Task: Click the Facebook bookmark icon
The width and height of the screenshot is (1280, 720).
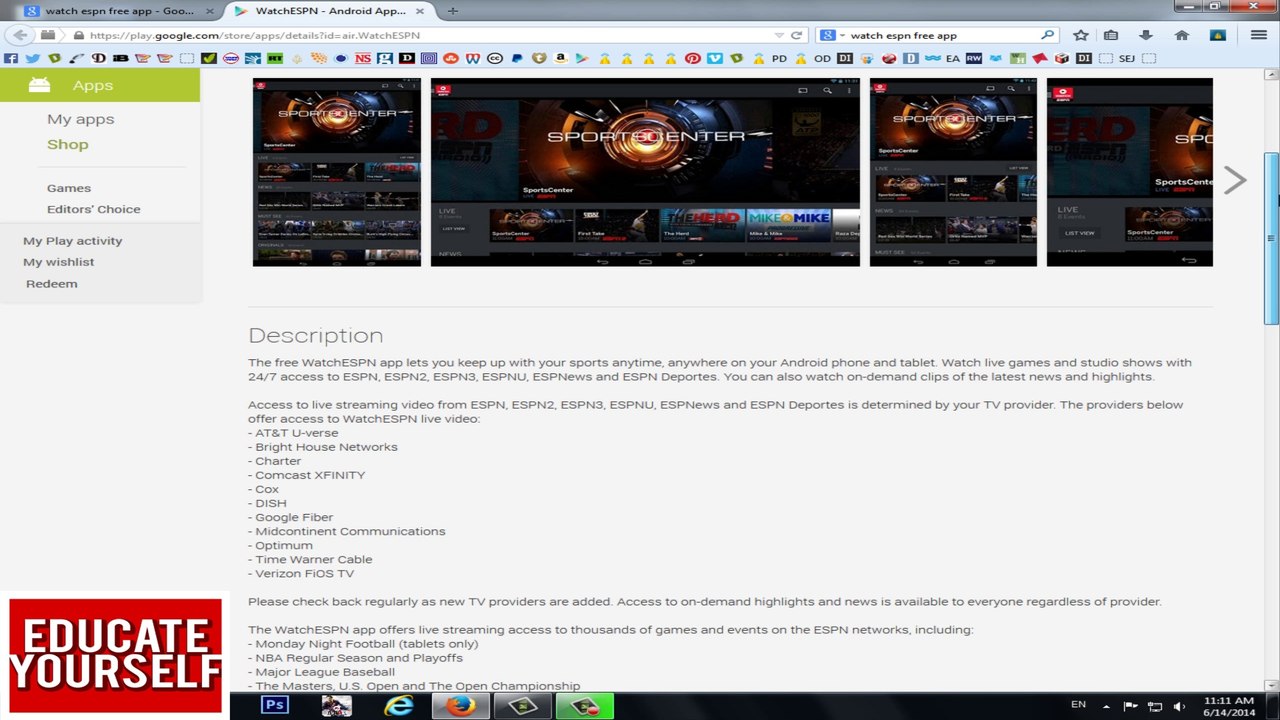Action: (x=11, y=58)
